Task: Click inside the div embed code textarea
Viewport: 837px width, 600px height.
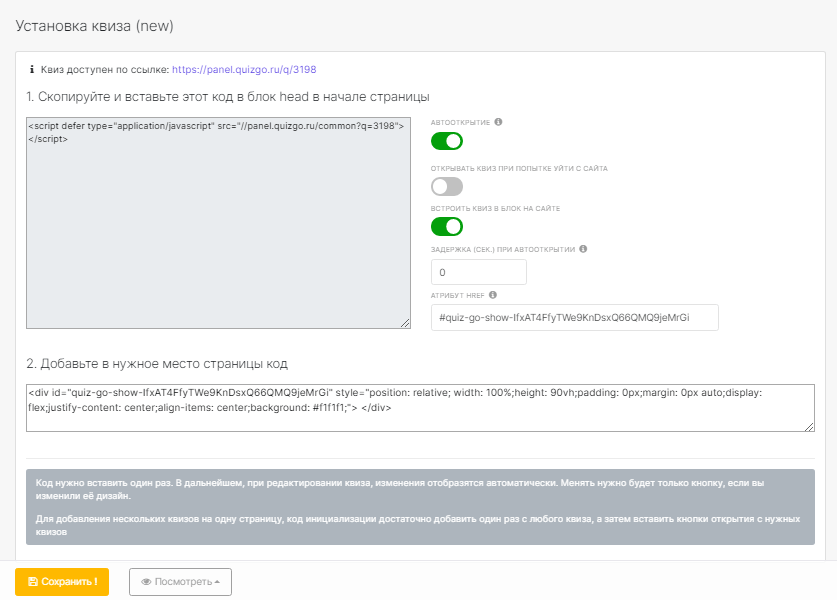Action: pos(420,408)
